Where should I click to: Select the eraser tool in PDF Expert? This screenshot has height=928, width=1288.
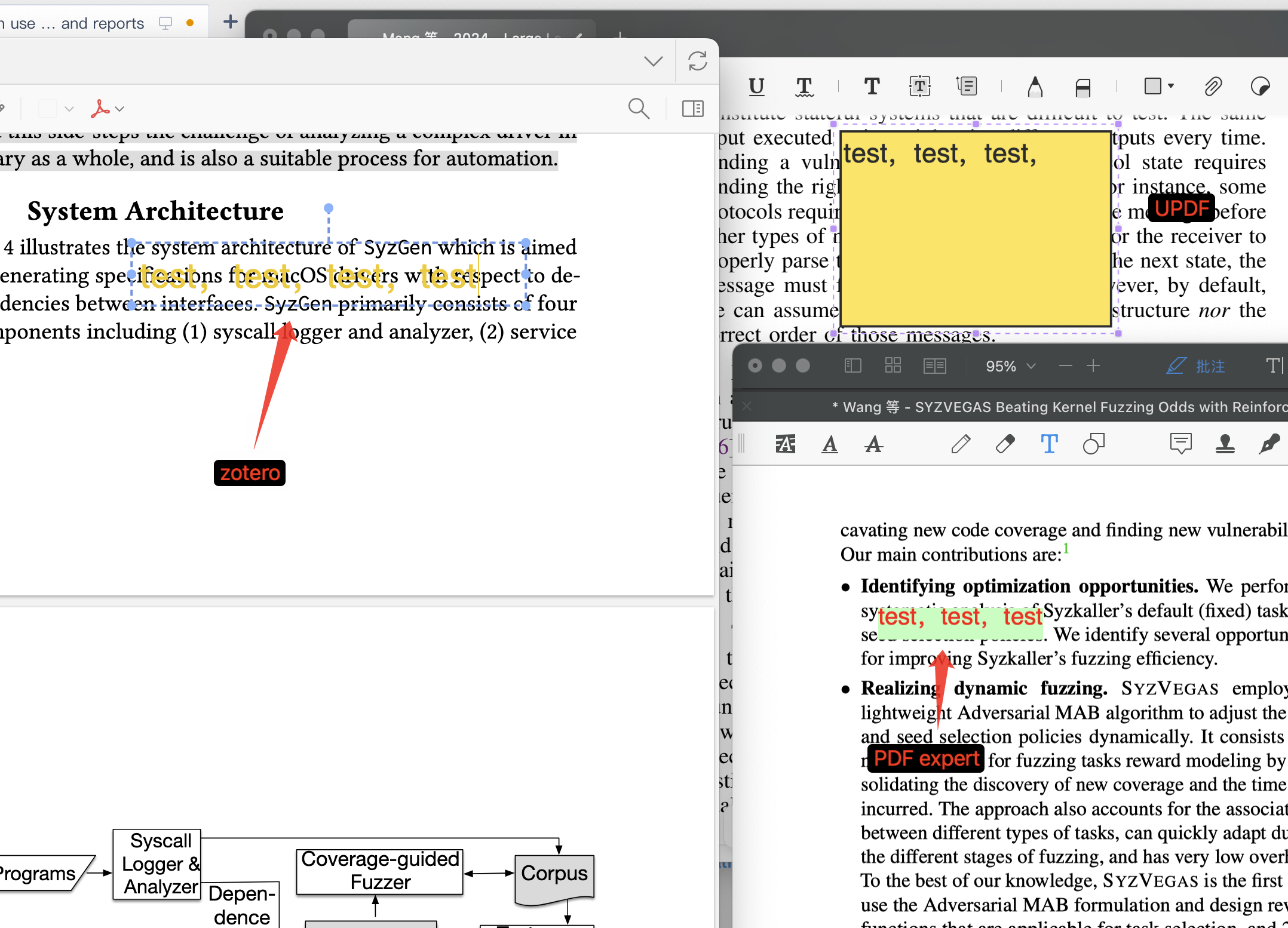1005,444
